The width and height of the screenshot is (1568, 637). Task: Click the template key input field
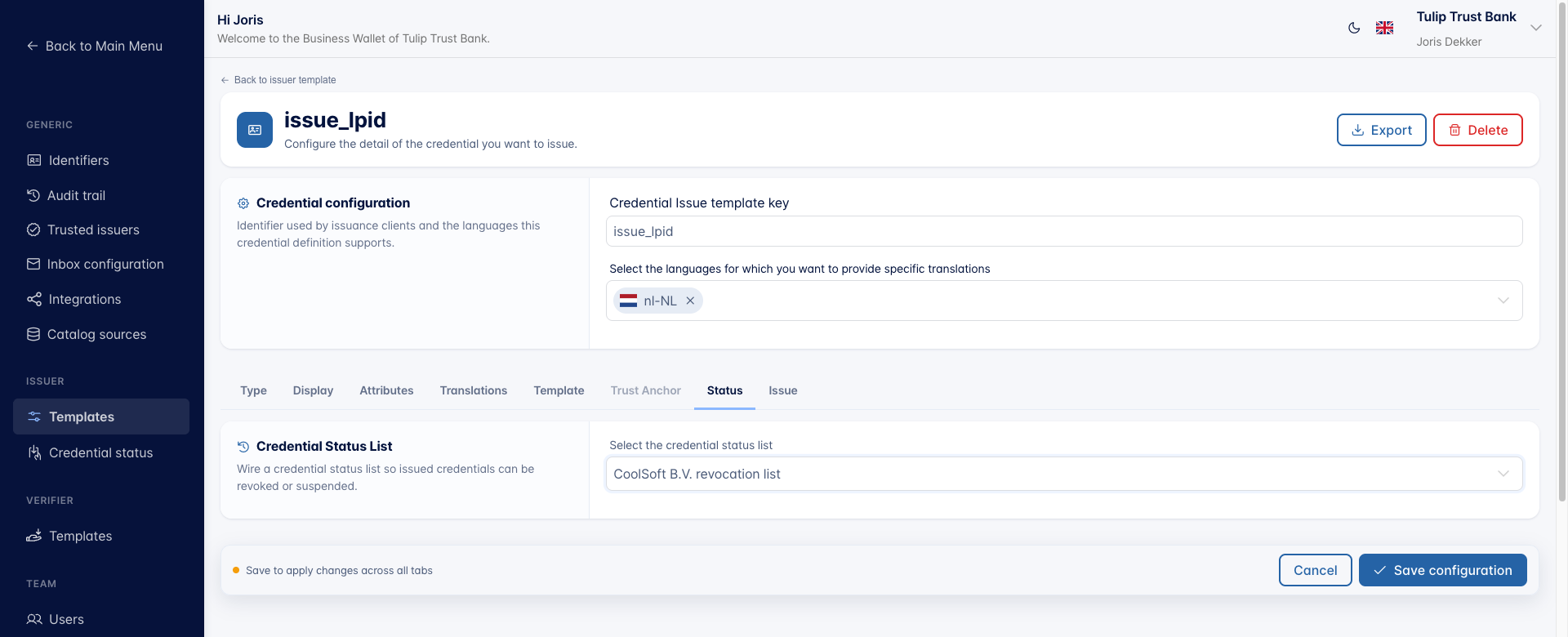1064,231
